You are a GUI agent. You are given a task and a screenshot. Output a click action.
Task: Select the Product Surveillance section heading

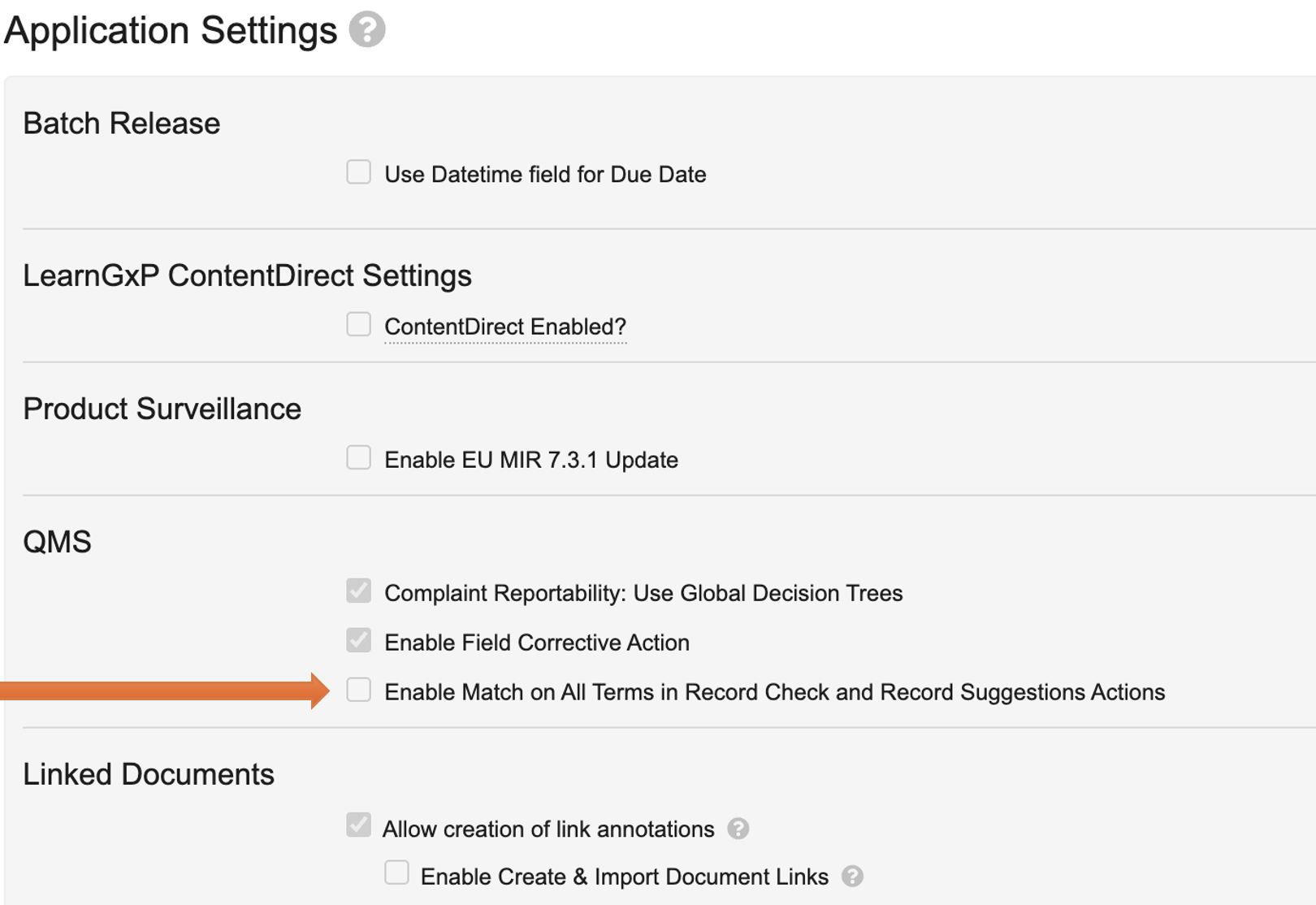162,409
